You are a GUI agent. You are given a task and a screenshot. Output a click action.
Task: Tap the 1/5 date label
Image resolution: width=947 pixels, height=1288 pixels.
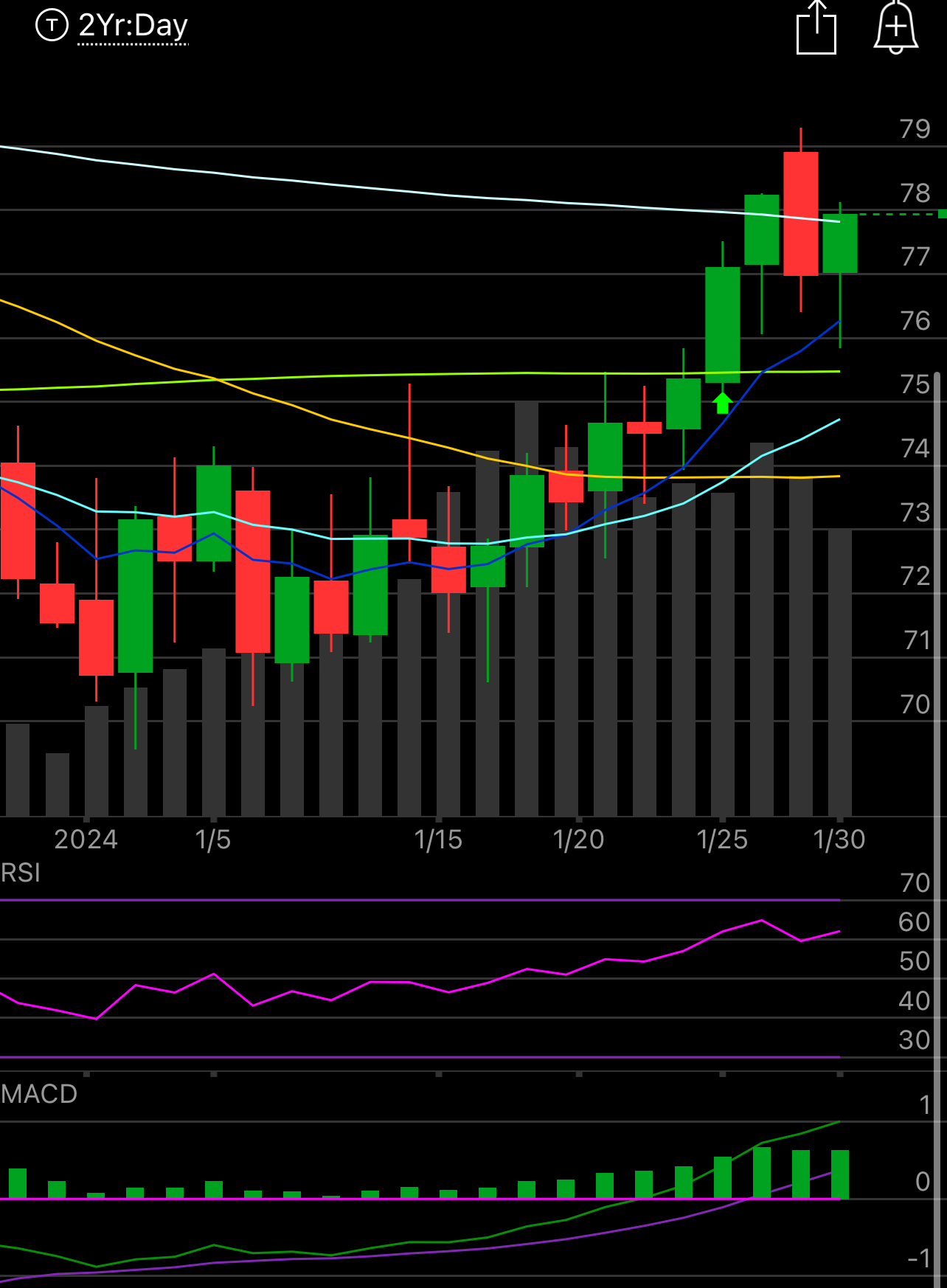213,839
